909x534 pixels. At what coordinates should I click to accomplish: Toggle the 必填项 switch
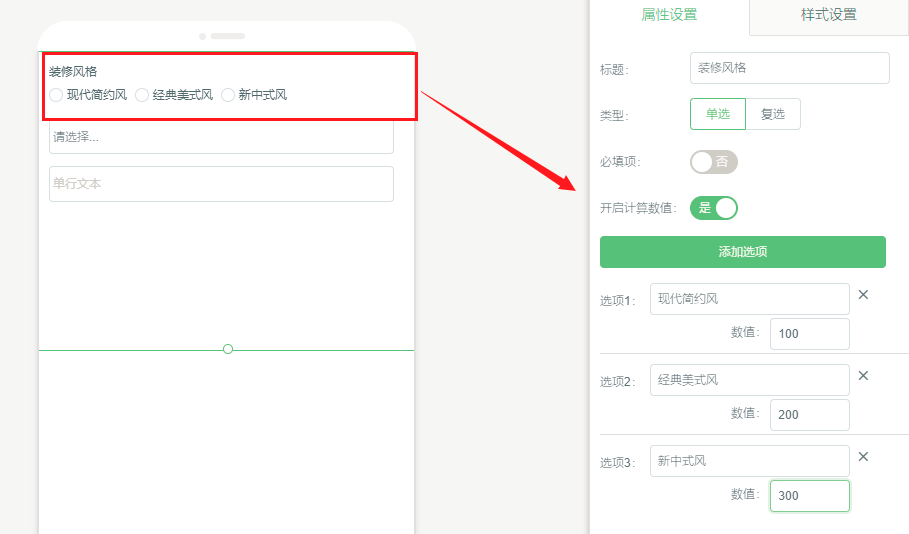coord(713,162)
